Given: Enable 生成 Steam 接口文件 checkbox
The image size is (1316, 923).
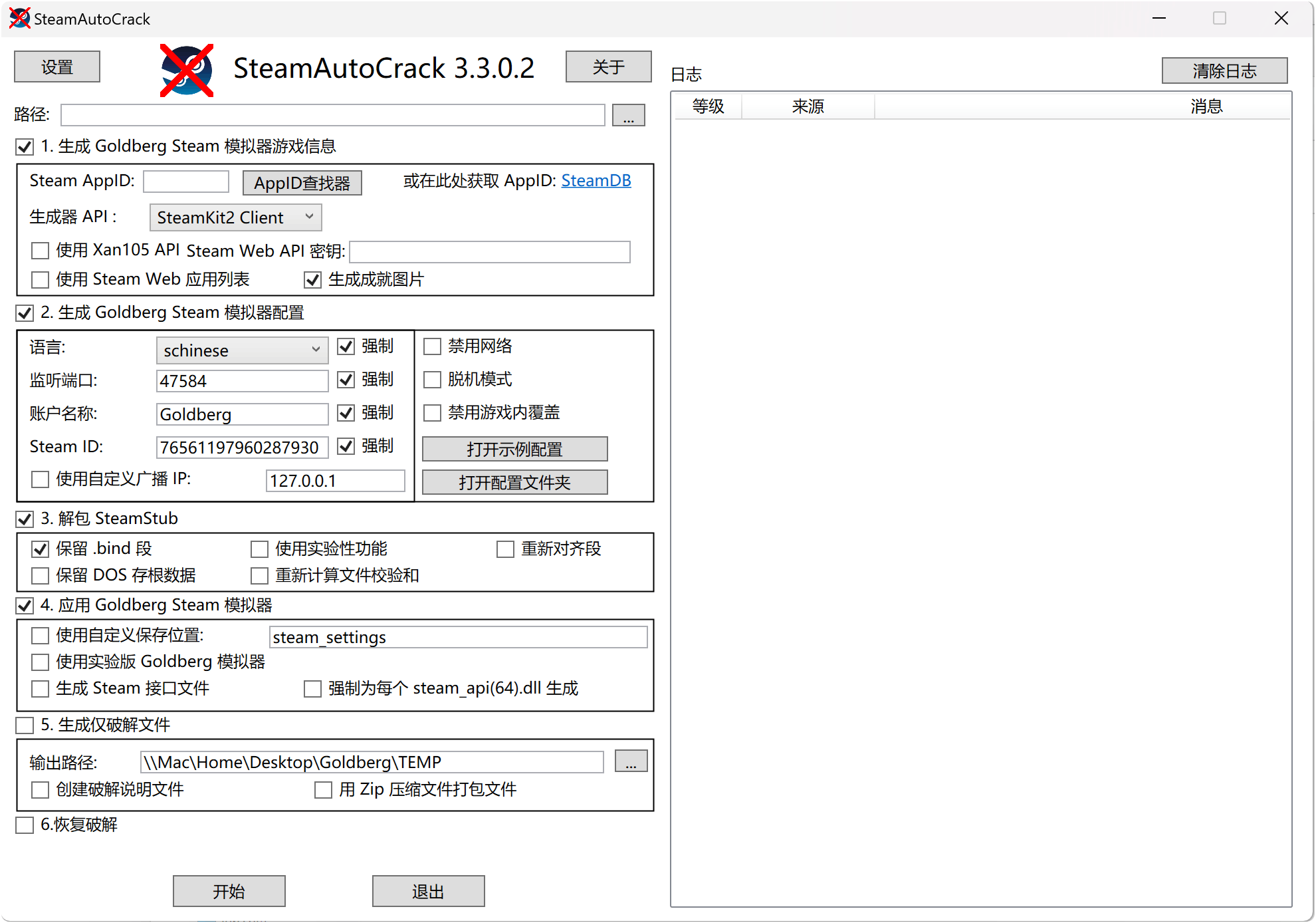Looking at the screenshot, I should tap(41, 689).
